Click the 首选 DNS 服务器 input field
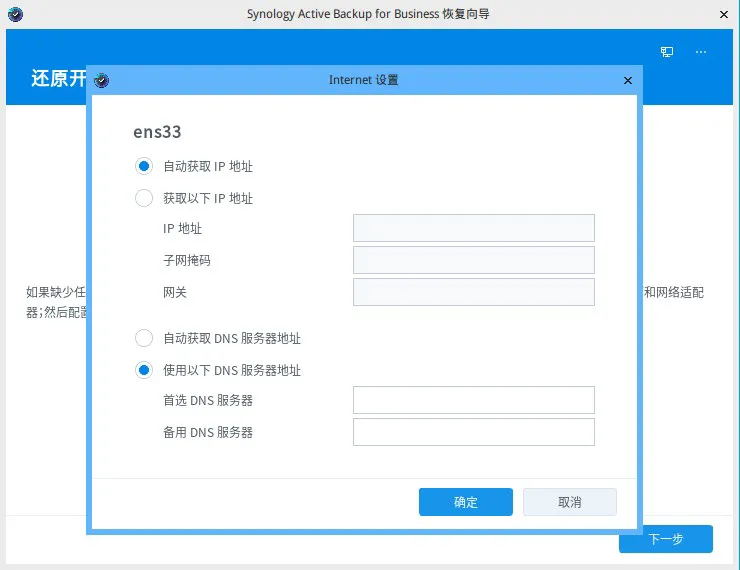This screenshot has width=740, height=570. 474,400
